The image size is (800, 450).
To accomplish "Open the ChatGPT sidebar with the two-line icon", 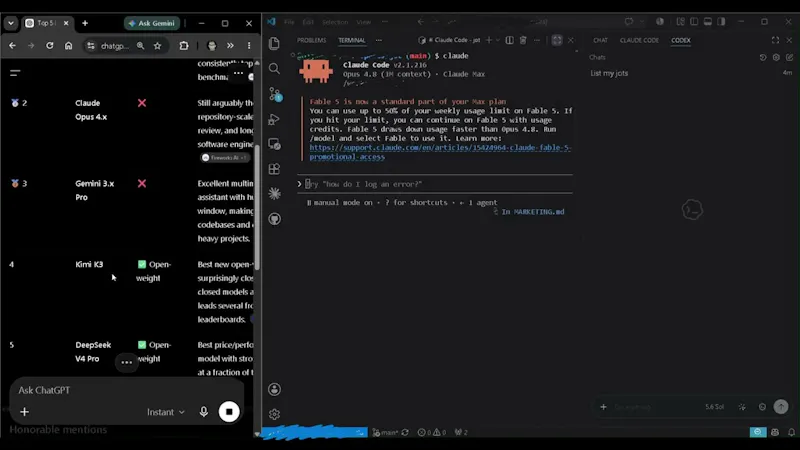I will point(15,73).
